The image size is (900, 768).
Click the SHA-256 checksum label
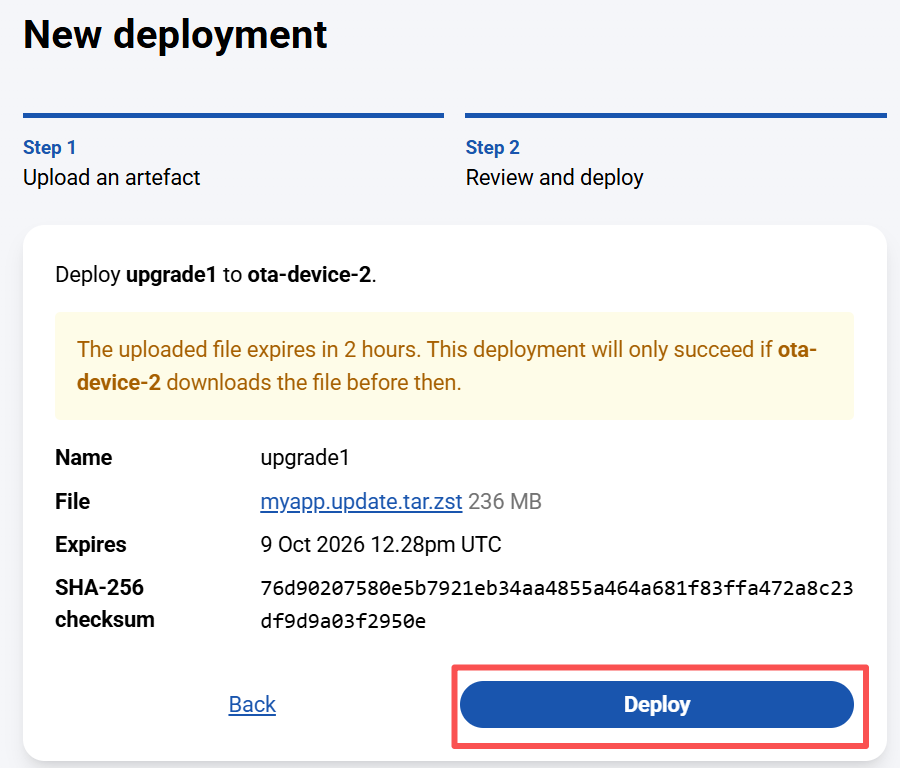105,603
